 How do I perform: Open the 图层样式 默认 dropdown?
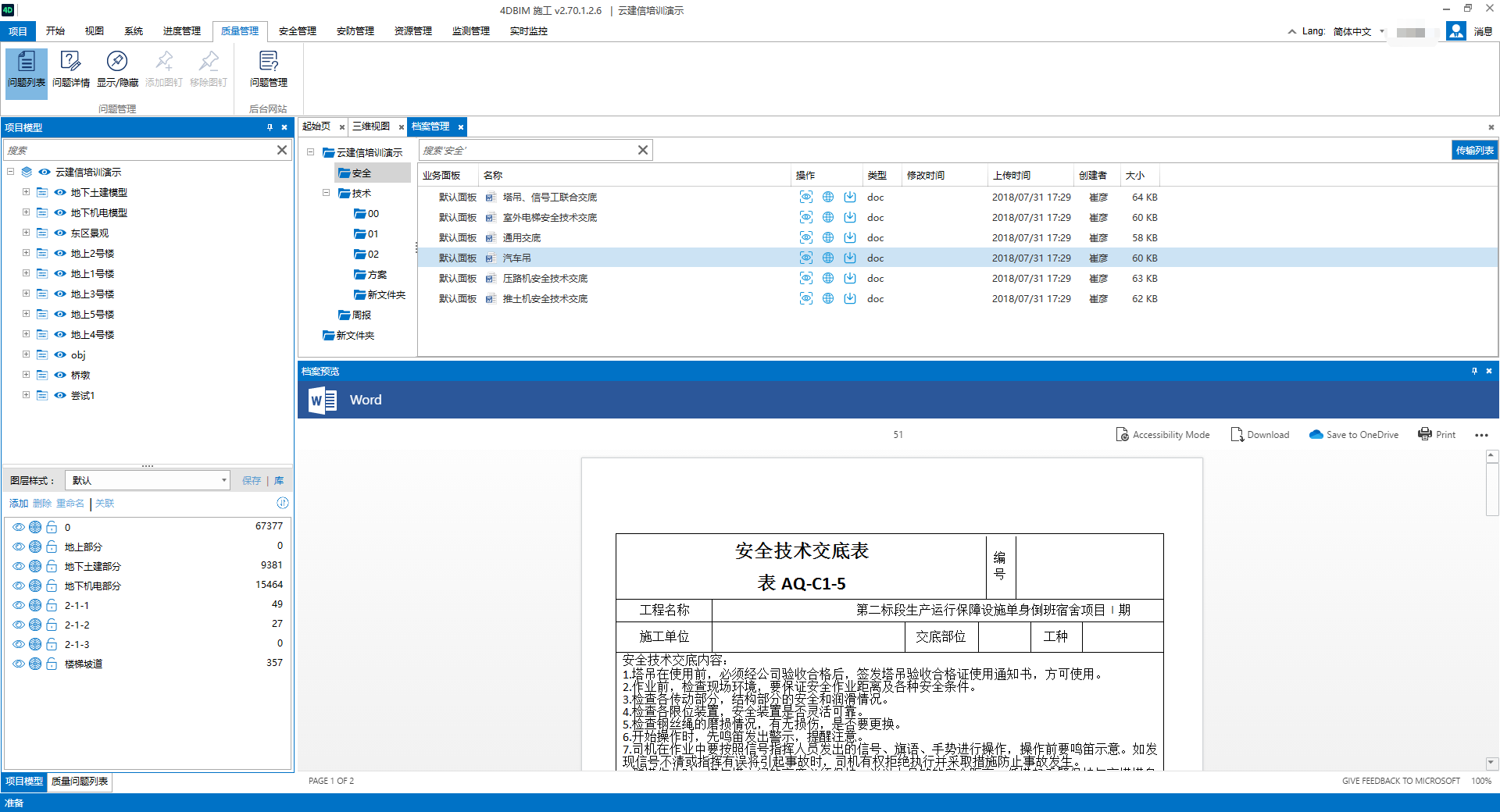click(x=147, y=481)
